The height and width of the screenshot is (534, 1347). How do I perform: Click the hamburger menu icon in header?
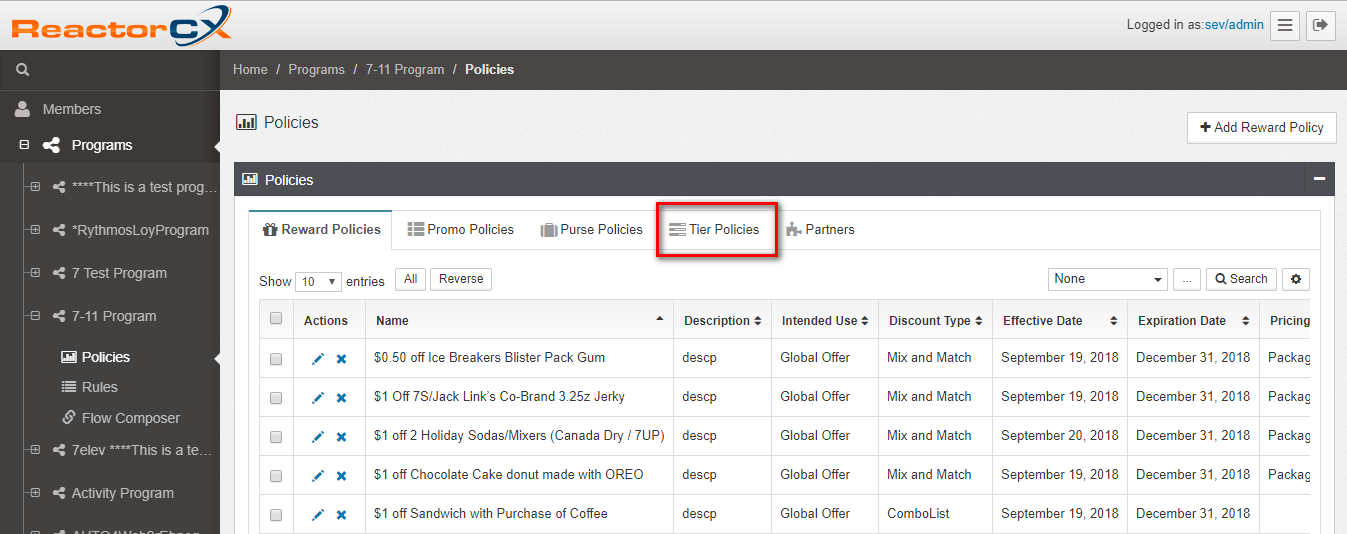[x=1285, y=25]
